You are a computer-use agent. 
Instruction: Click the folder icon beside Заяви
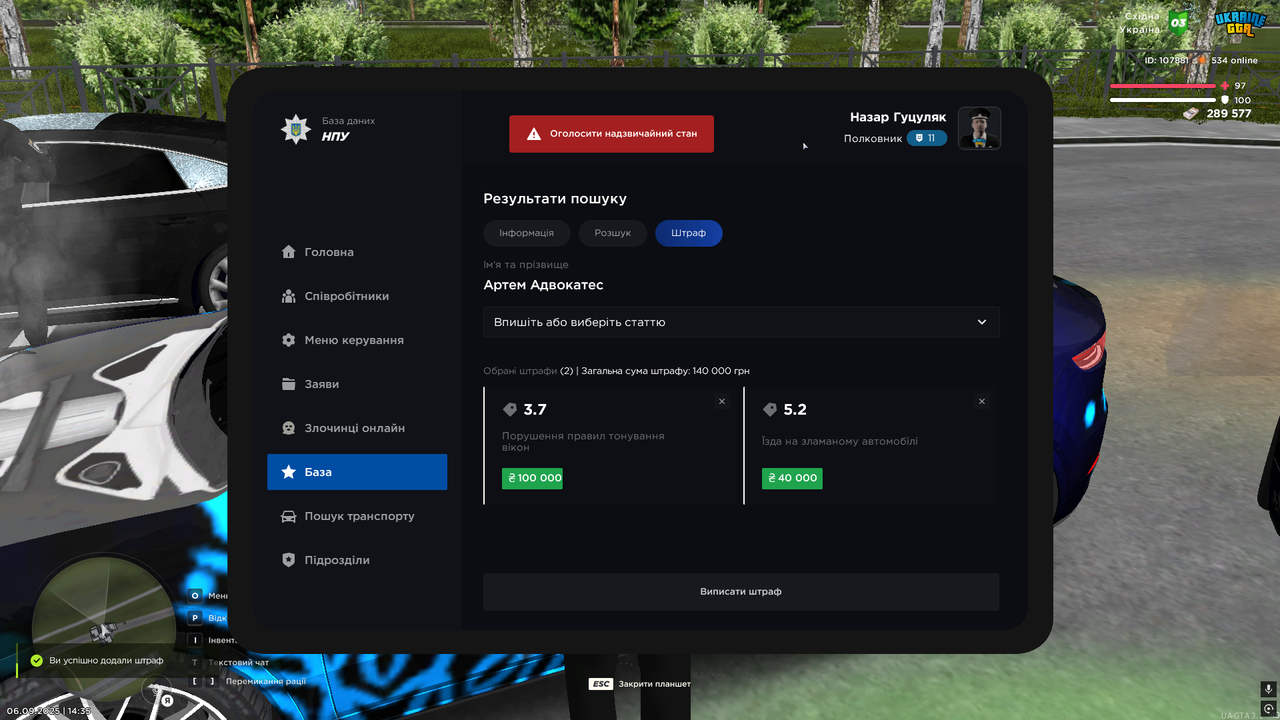click(289, 384)
